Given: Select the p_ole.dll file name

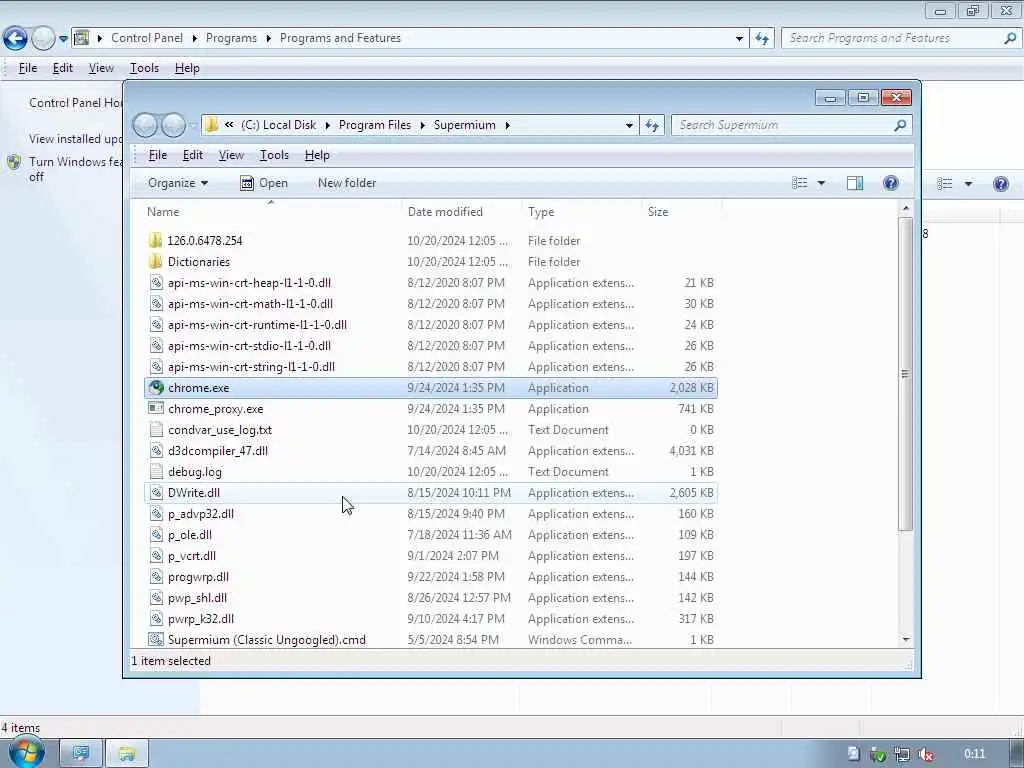Looking at the screenshot, I should tap(190, 535).
